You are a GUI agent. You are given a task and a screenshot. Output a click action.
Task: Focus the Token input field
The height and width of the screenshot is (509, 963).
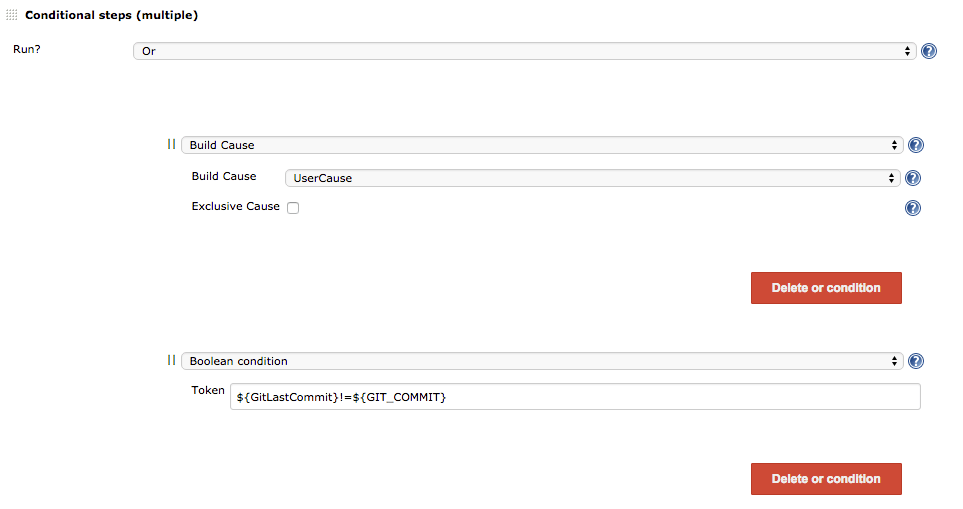coord(575,397)
